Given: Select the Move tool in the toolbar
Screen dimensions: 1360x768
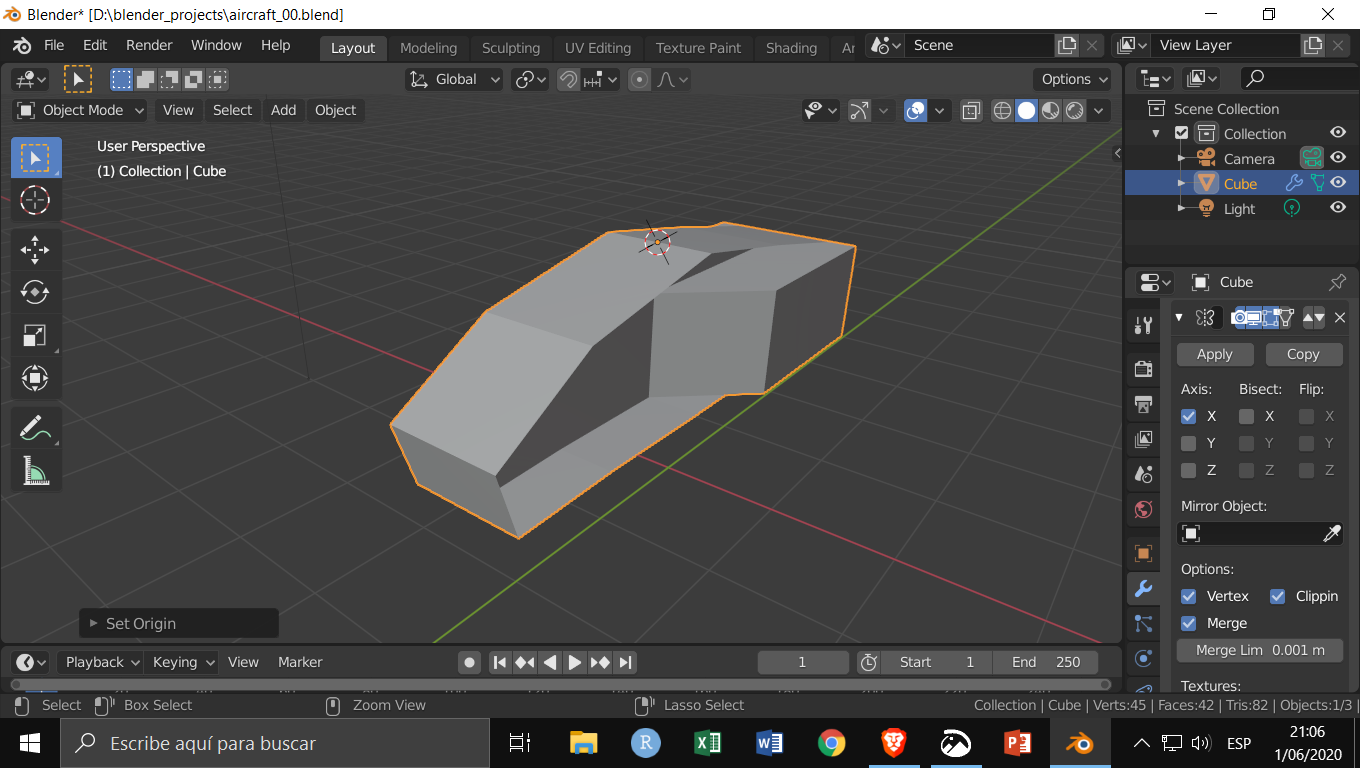Looking at the screenshot, I should click(x=35, y=249).
